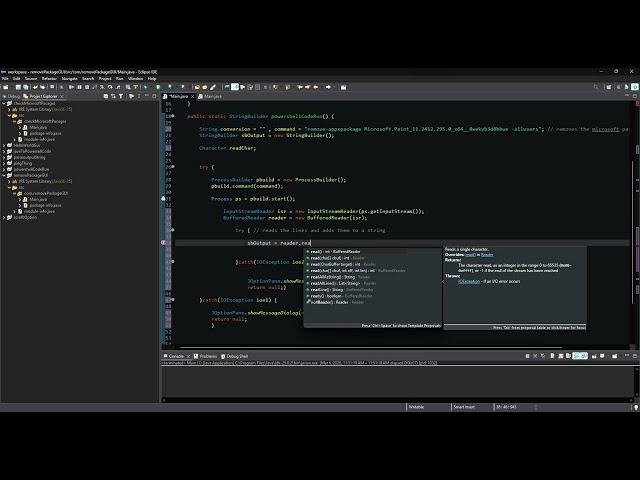
Task: Click the Run Last Tool red toolbox icon
Action: pyautogui.click(x=184, y=87)
